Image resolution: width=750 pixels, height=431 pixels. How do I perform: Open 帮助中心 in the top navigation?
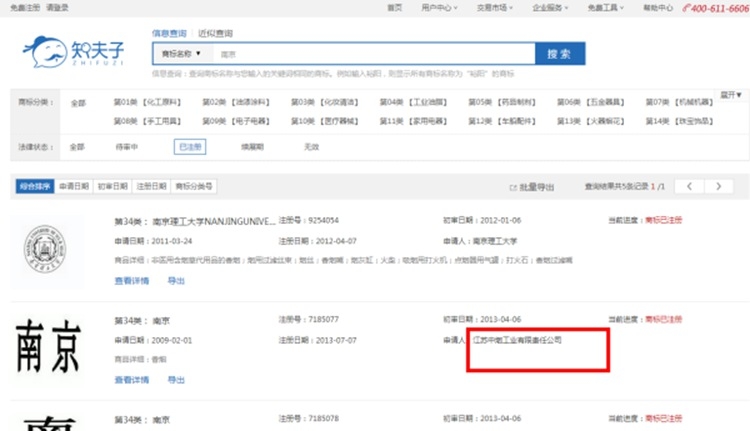[x=658, y=8]
